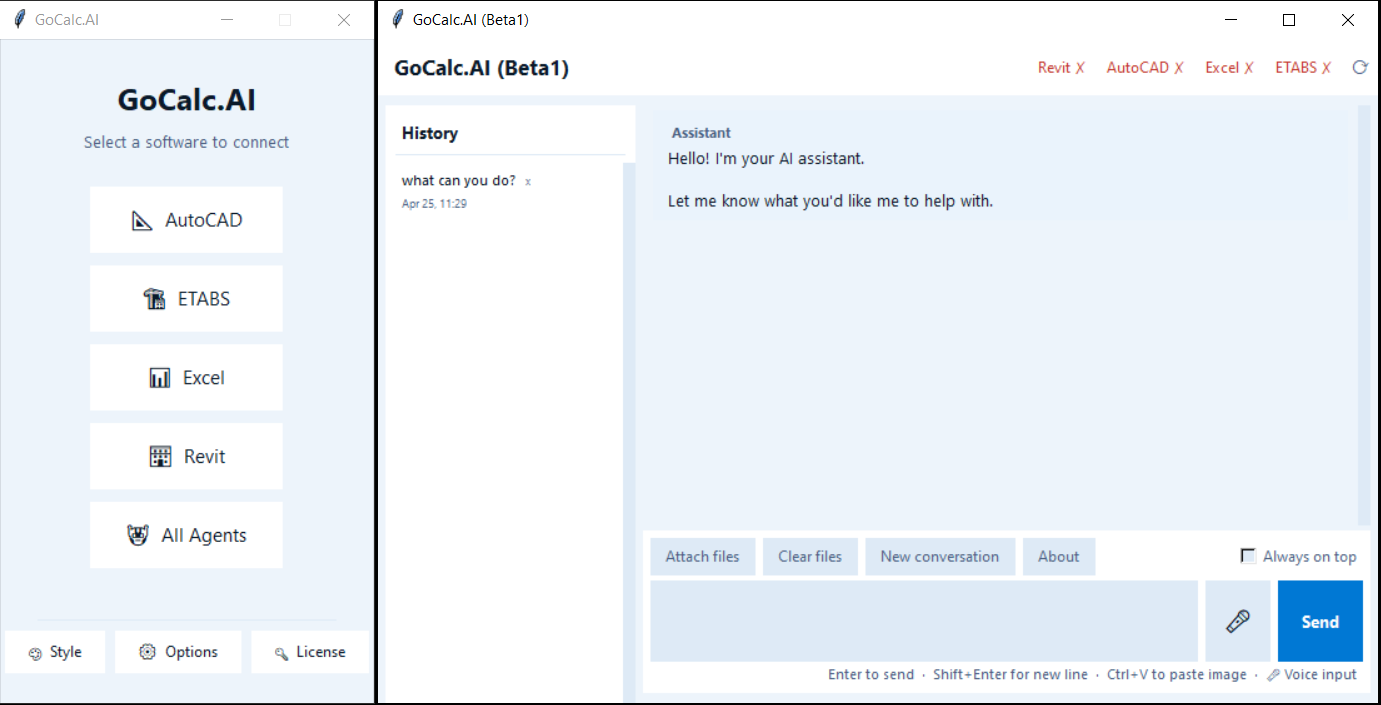This screenshot has width=1381, height=705.
Task: Click the History panel heading
Action: (x=430, y=133)
